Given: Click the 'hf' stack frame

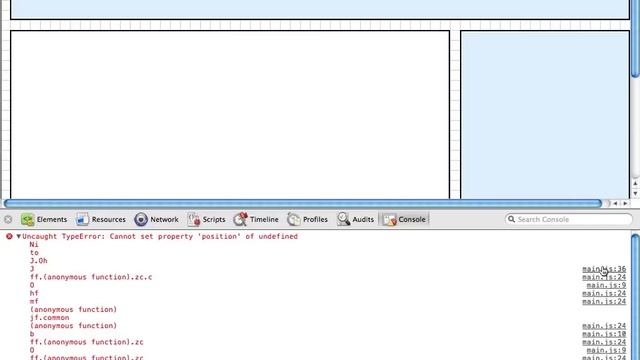Looking at the screenshot, I should click(x=34, y=293).
